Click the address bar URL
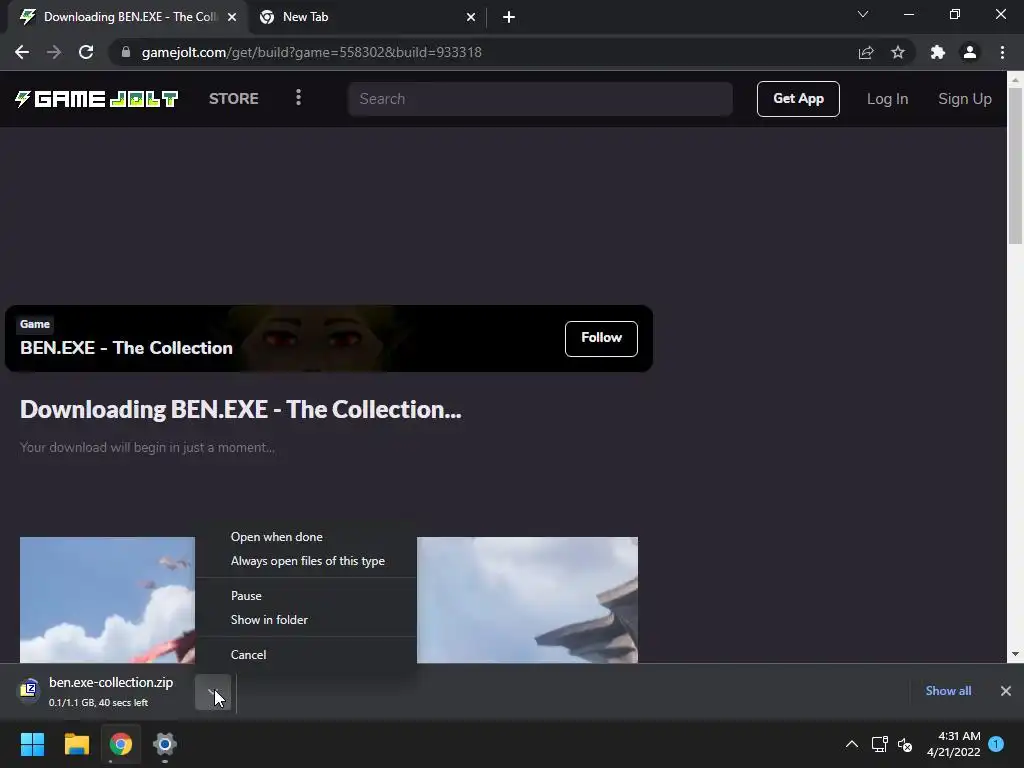 [312, 52]
